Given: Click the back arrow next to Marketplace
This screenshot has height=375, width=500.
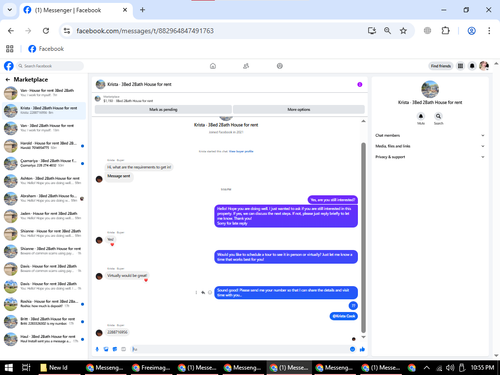Looking at the screenshot, I should [8, 80].
